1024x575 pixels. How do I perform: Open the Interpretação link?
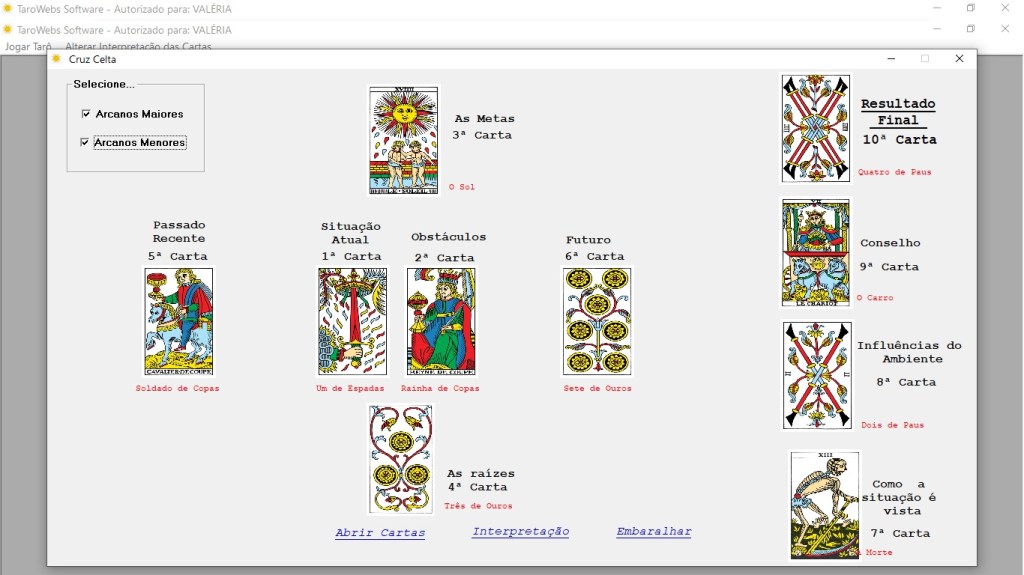tap(520, 532)
